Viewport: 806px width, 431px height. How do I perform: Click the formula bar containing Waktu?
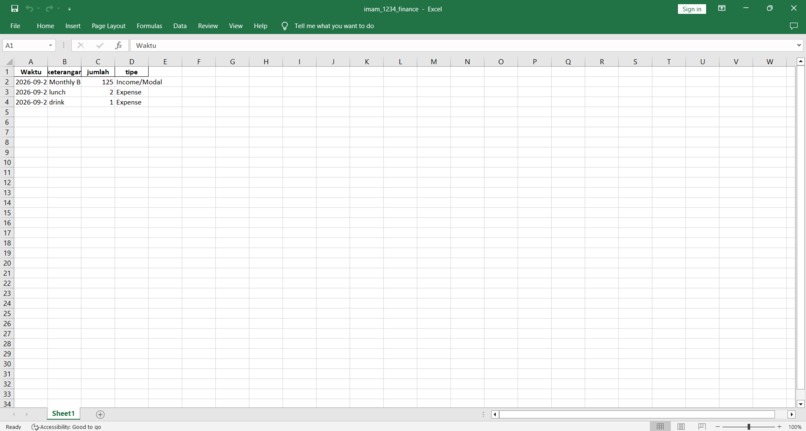463,45
